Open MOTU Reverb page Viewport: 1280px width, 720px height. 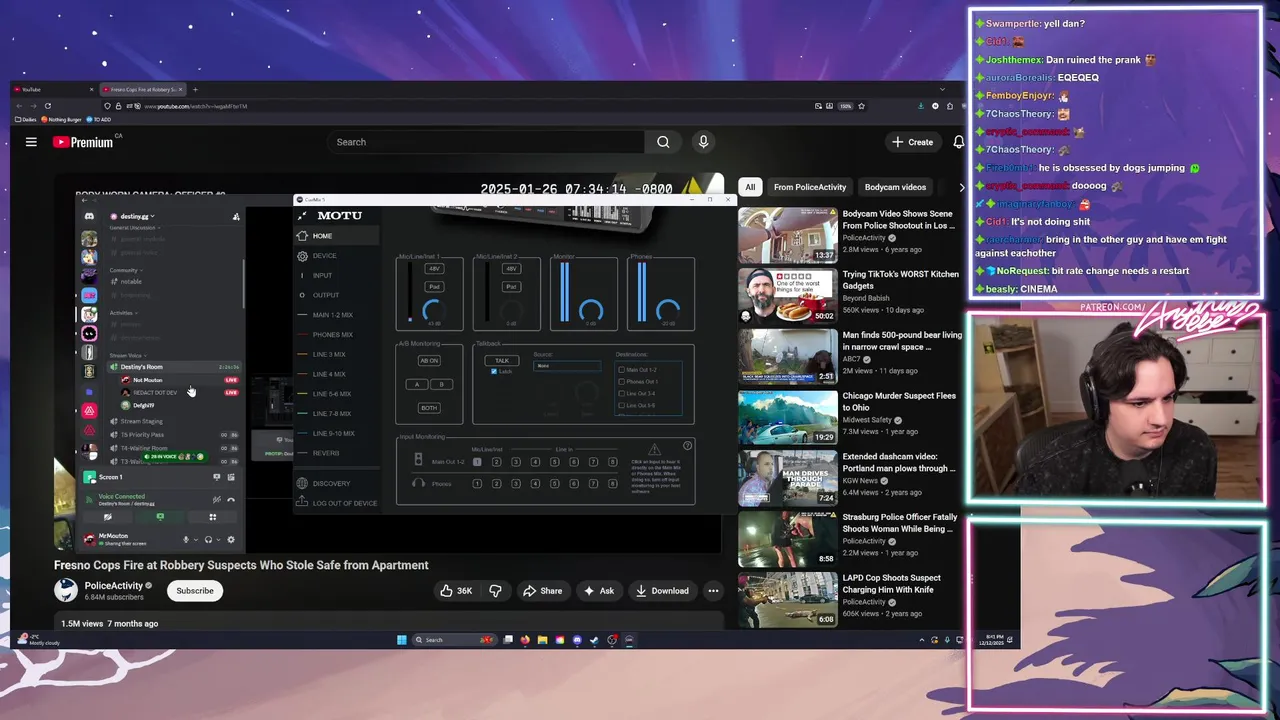pyautogui.click(x=326, y=453)
